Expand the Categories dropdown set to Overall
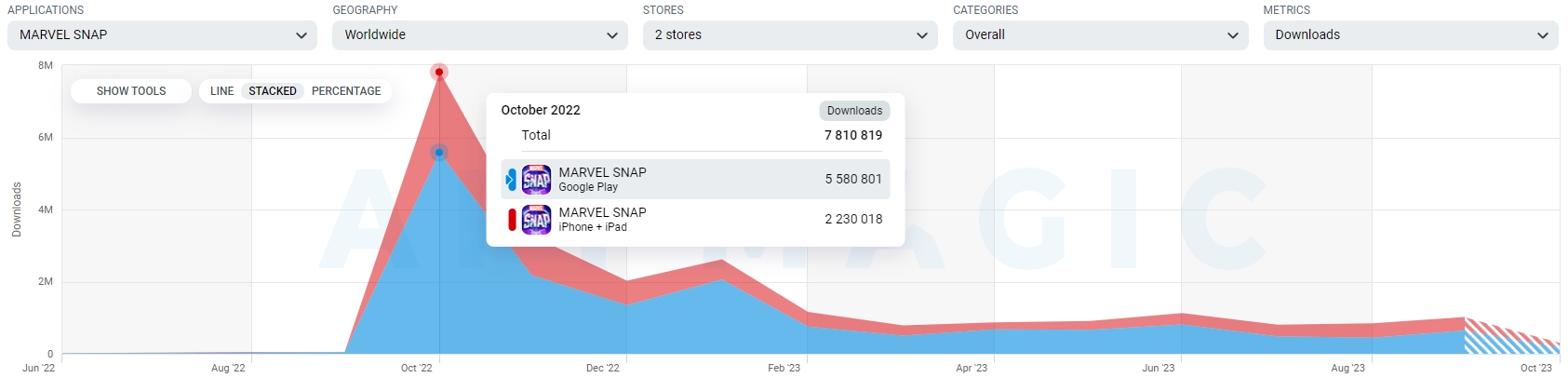The height and width of the screenshot is (378, 1568). coord(1100,35)
